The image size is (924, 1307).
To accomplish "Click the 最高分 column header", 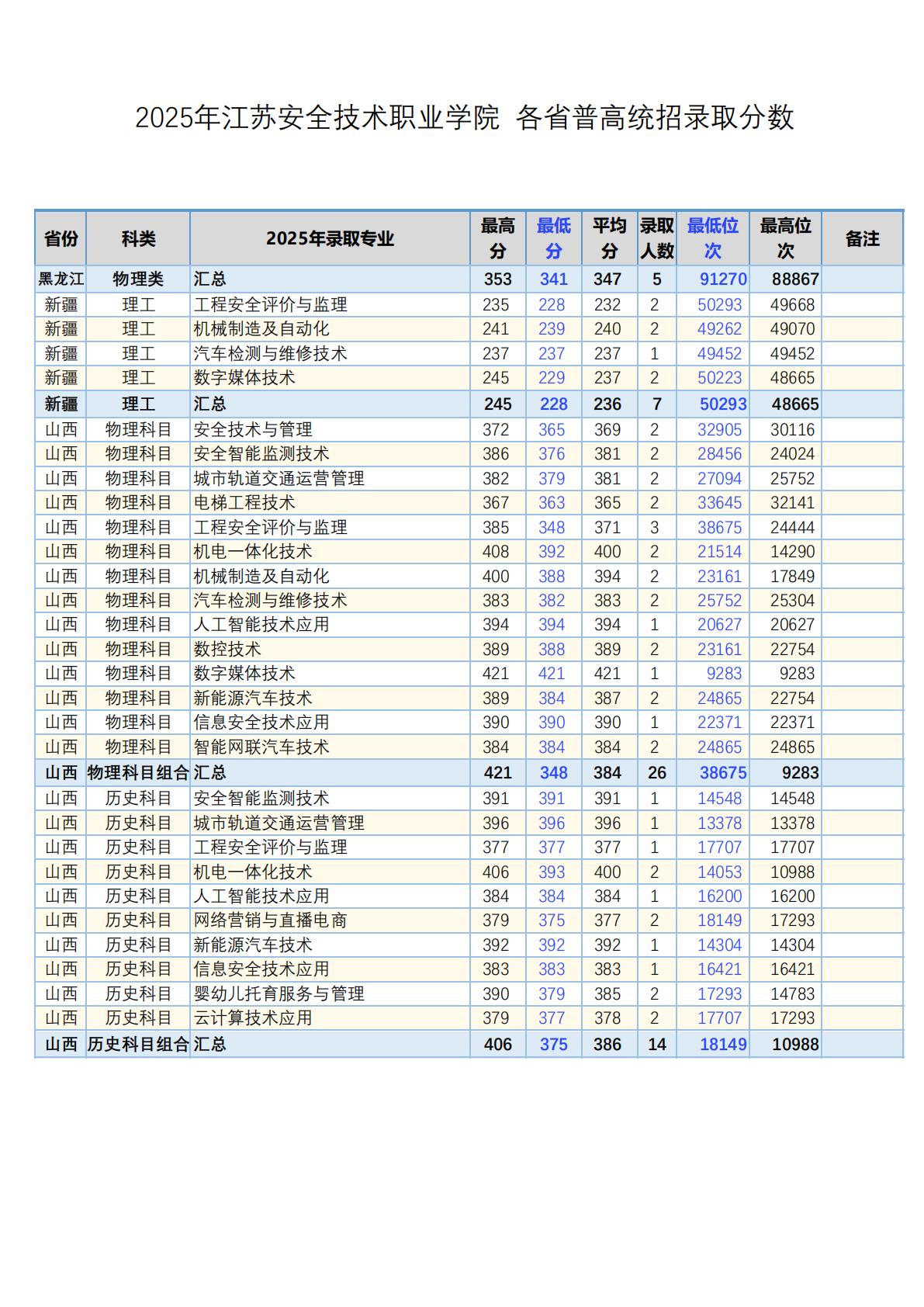I will click(498, 238).
